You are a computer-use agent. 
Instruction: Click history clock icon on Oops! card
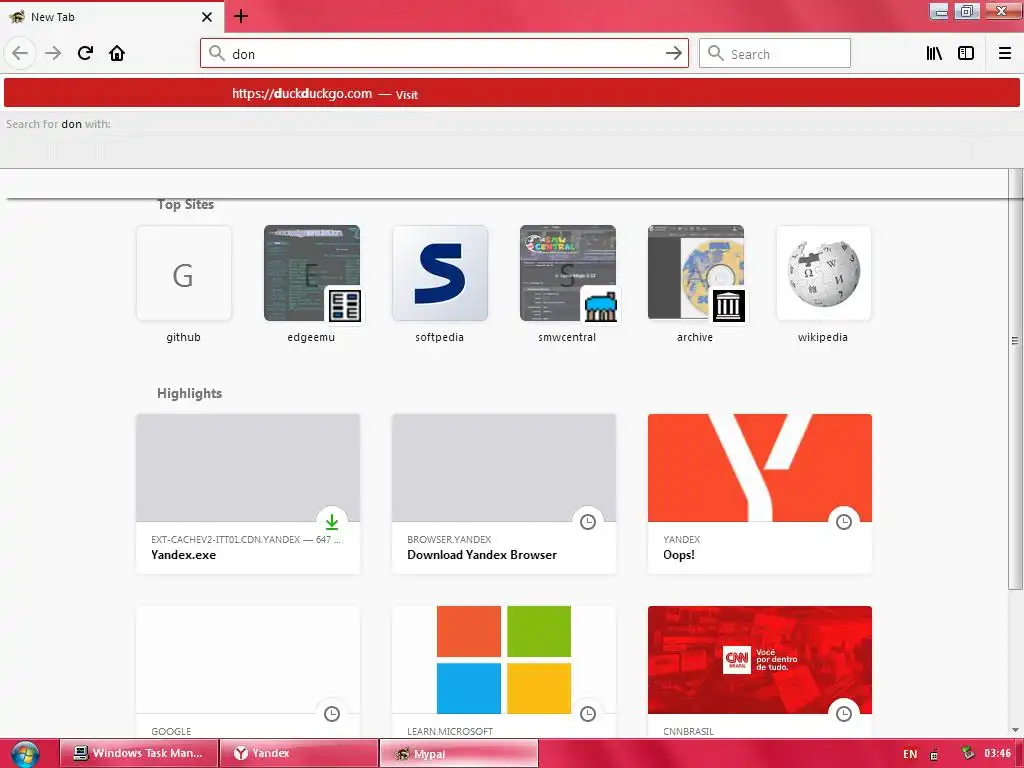point(844,522)
